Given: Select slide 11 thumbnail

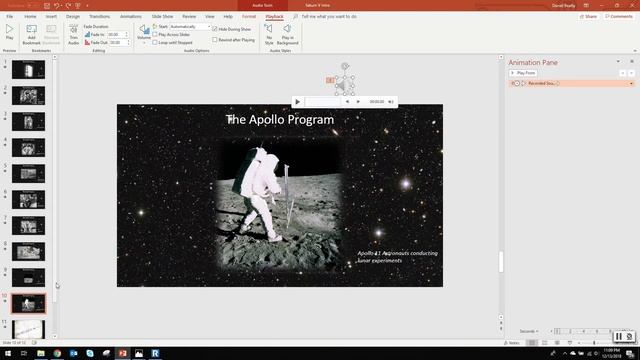Looking at the screenshot, I should pos(28,329).
